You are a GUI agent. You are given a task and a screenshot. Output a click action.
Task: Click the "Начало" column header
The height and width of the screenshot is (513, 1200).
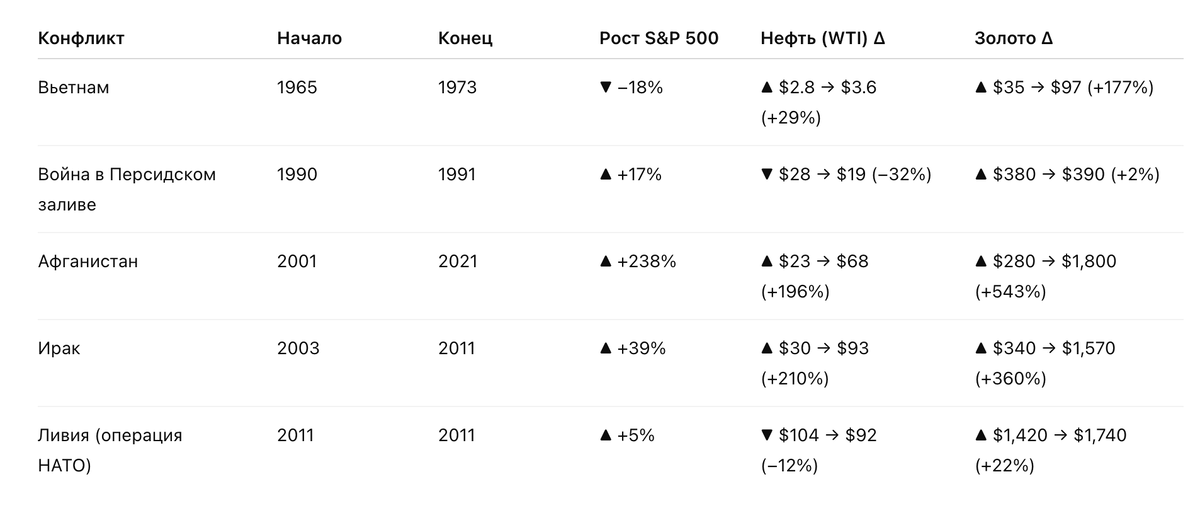(309, 39)
